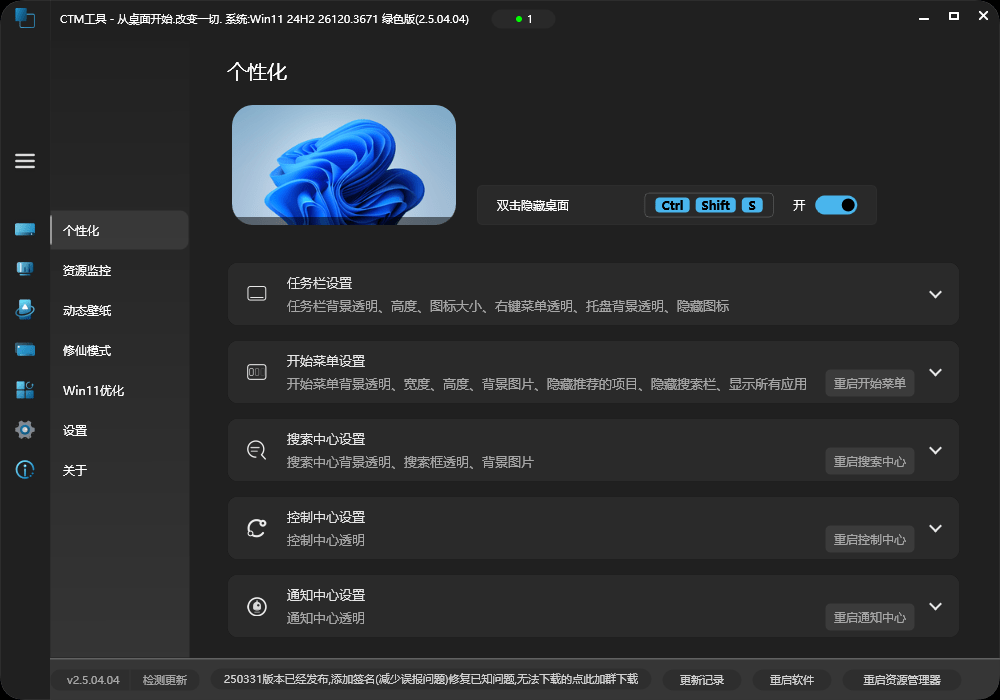Click the 重启开始菜单 button
Image resolution: width=1000 pixels, height=700 pixels.
(869, 383)
